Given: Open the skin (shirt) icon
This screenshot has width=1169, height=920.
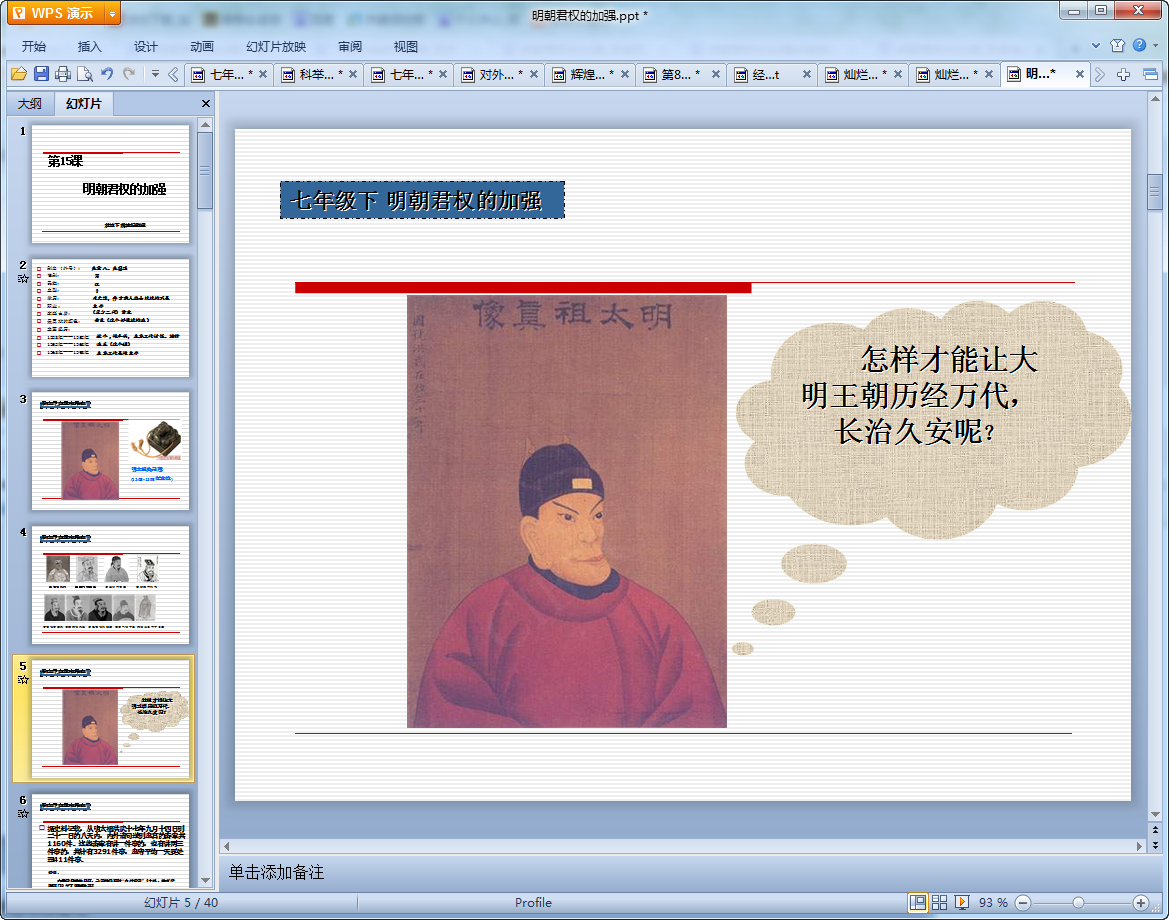Looking at the screenshot, I should click(1117, 45).
